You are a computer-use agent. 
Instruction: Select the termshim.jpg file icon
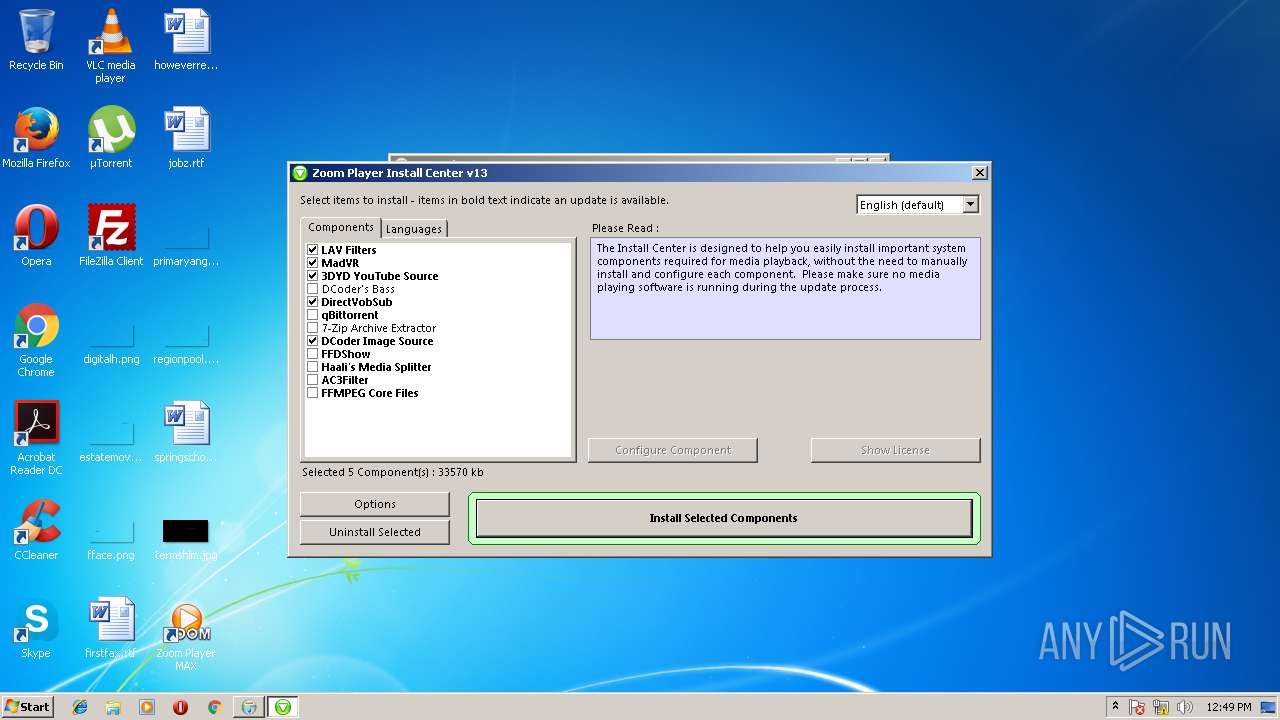point(186,536)
